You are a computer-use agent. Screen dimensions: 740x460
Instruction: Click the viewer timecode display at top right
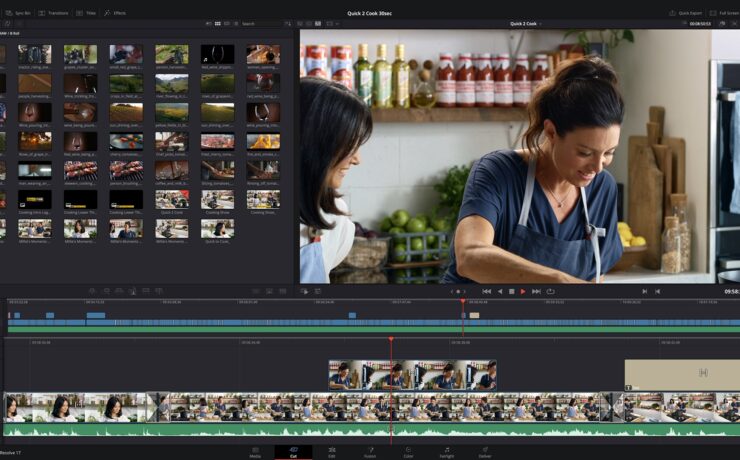(x=700, y=24)
